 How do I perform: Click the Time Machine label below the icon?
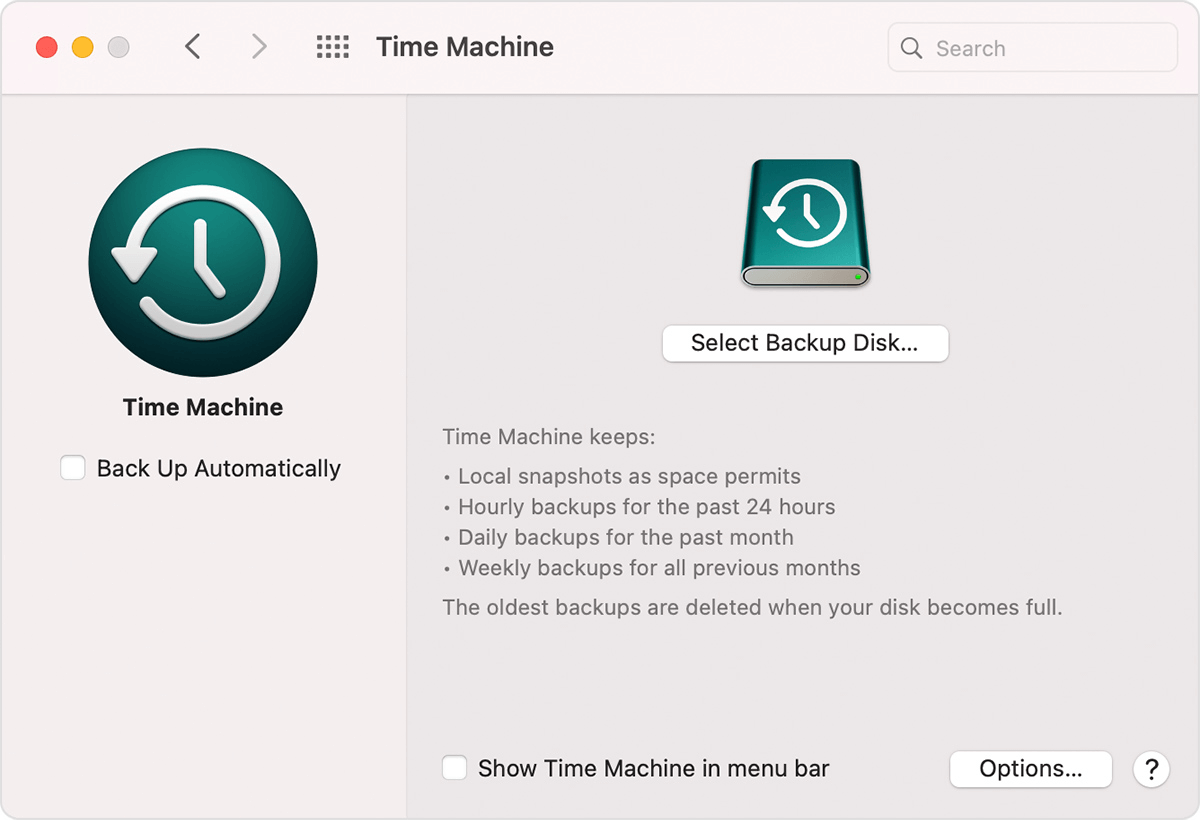coord(202,407)
